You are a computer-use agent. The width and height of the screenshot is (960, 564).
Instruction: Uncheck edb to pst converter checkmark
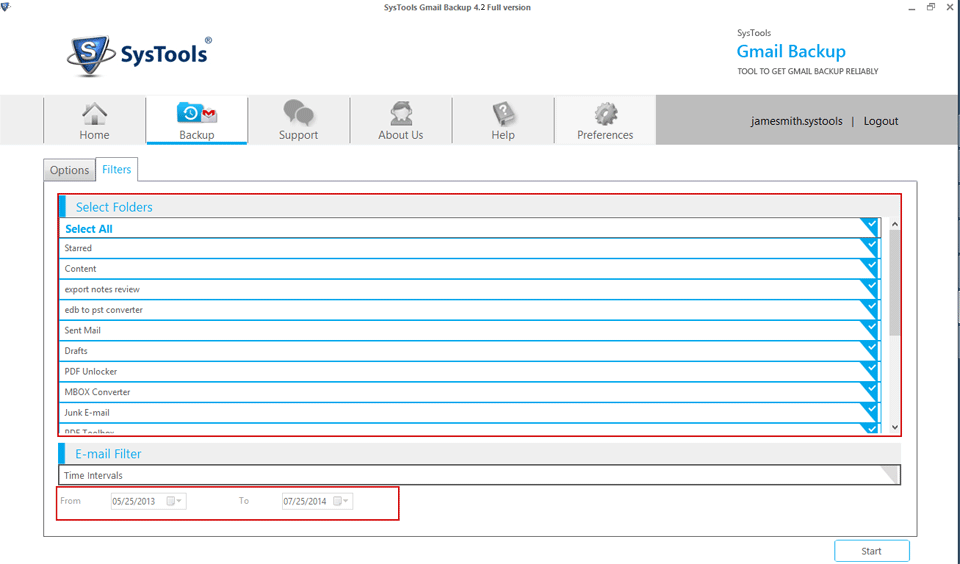coord(869,309)
